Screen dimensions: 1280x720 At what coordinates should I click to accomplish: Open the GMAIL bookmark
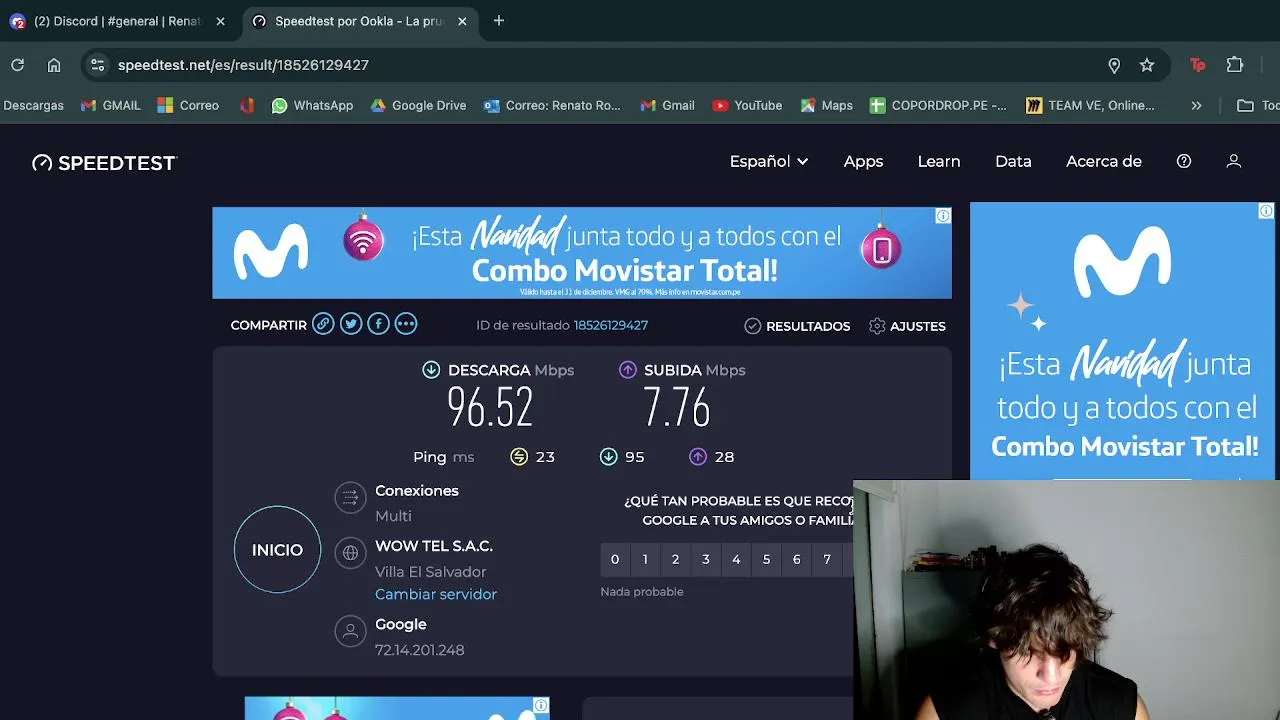pos(111,105)
